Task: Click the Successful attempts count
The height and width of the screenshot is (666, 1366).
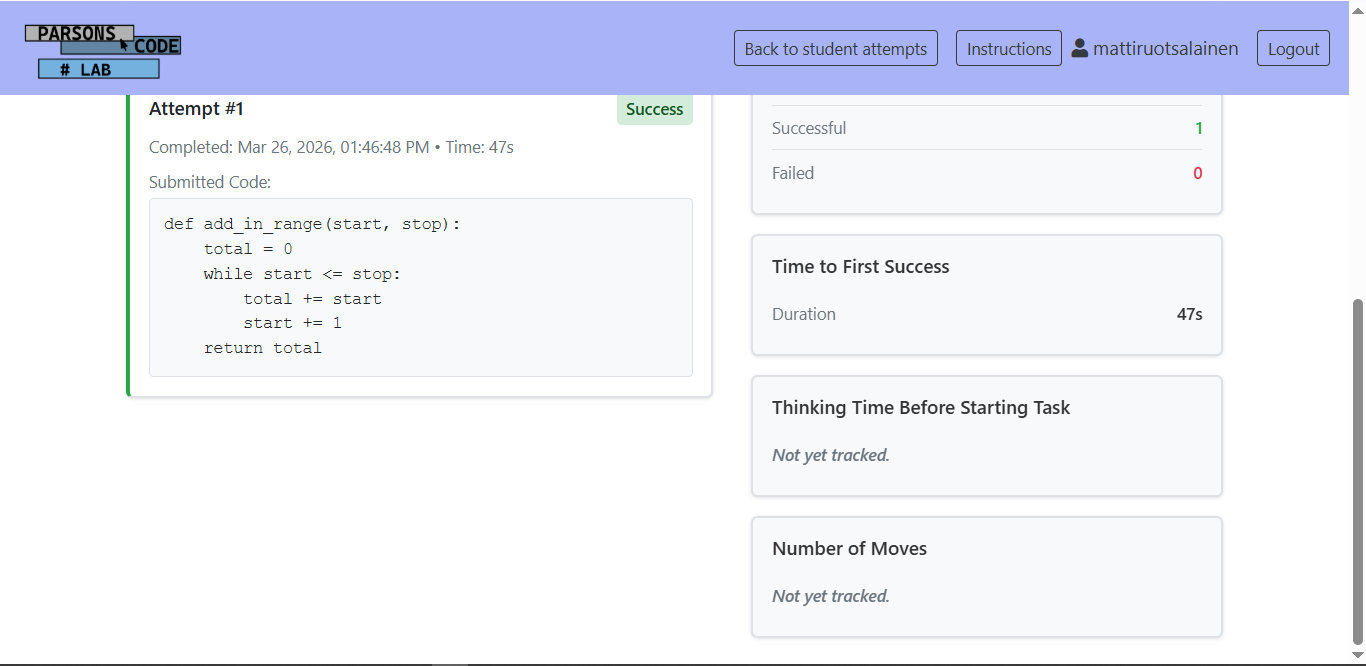Action: [1198, 128]
